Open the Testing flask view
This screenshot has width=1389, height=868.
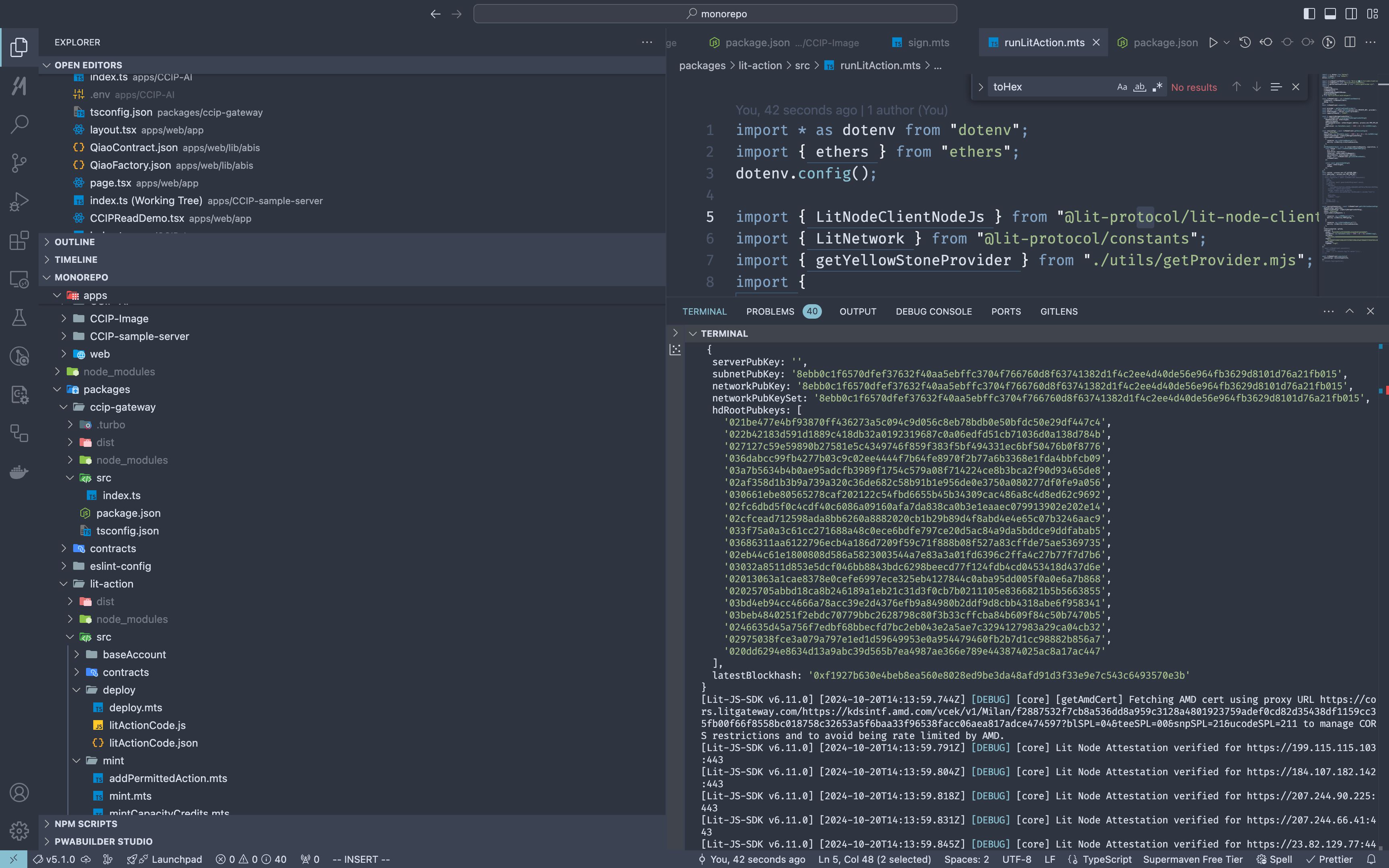19,317
